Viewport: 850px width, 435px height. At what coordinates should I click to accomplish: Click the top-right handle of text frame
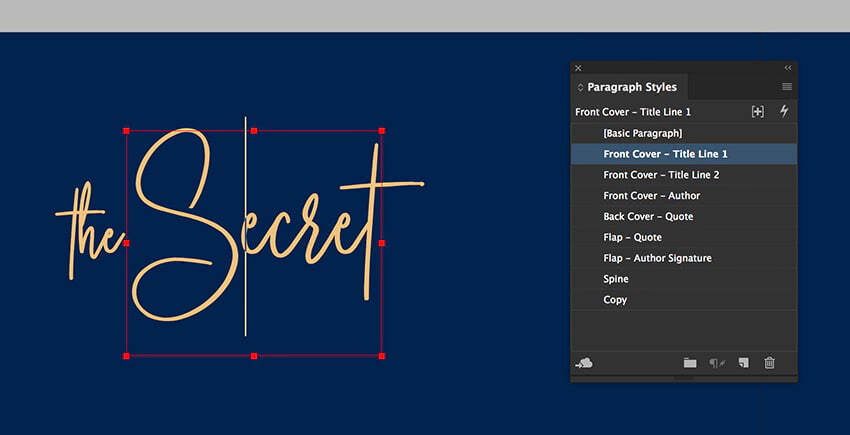point(382,130)
